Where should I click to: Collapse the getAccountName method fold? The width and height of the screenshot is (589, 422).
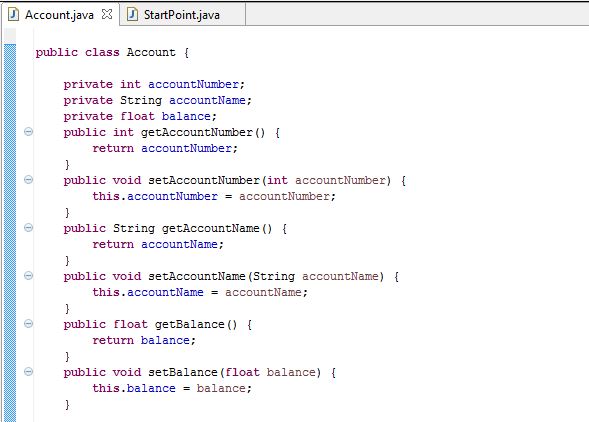pos(28,228)
